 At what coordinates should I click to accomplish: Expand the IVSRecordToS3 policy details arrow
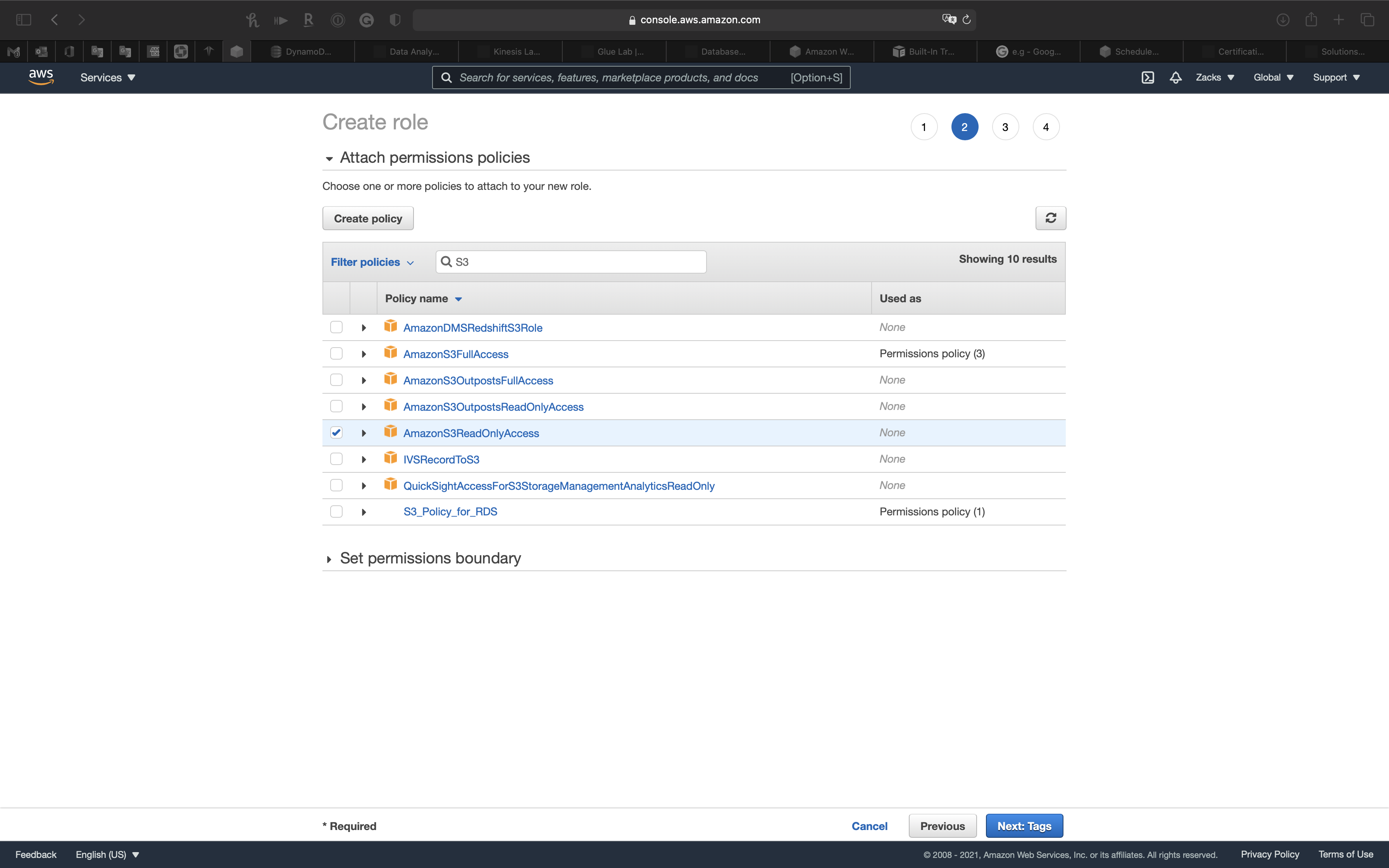pyautogui.click(x=364, y=459)
